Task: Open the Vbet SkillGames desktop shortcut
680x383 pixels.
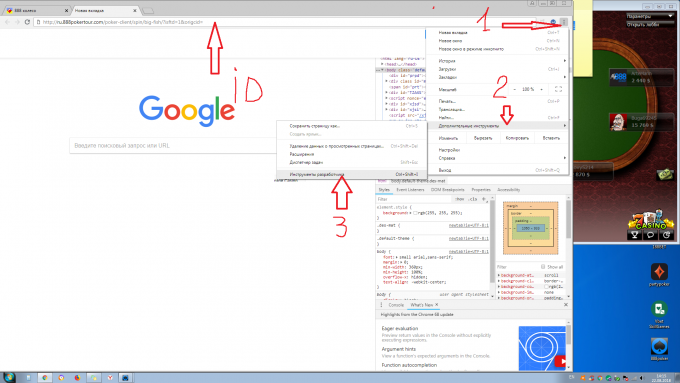Action: point(659,314)
